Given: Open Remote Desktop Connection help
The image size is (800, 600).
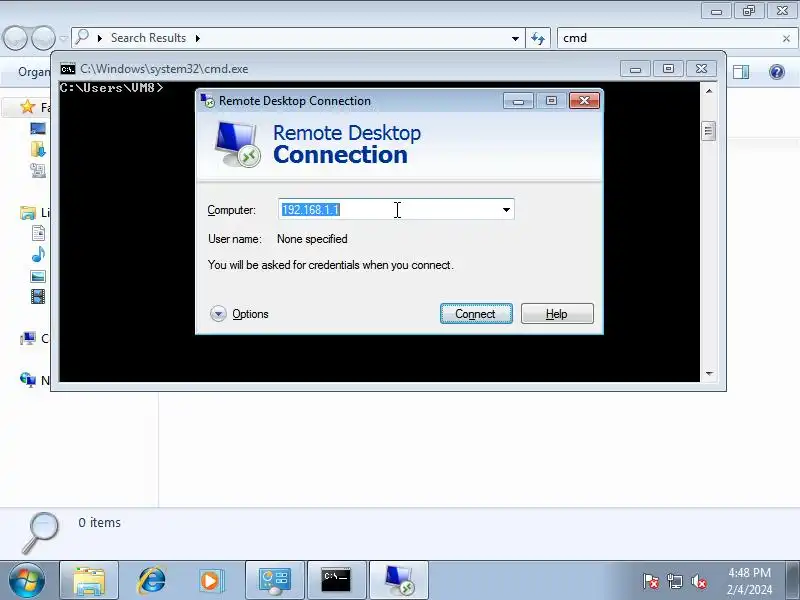Looking at the screenshot, I should pos(557,314).
